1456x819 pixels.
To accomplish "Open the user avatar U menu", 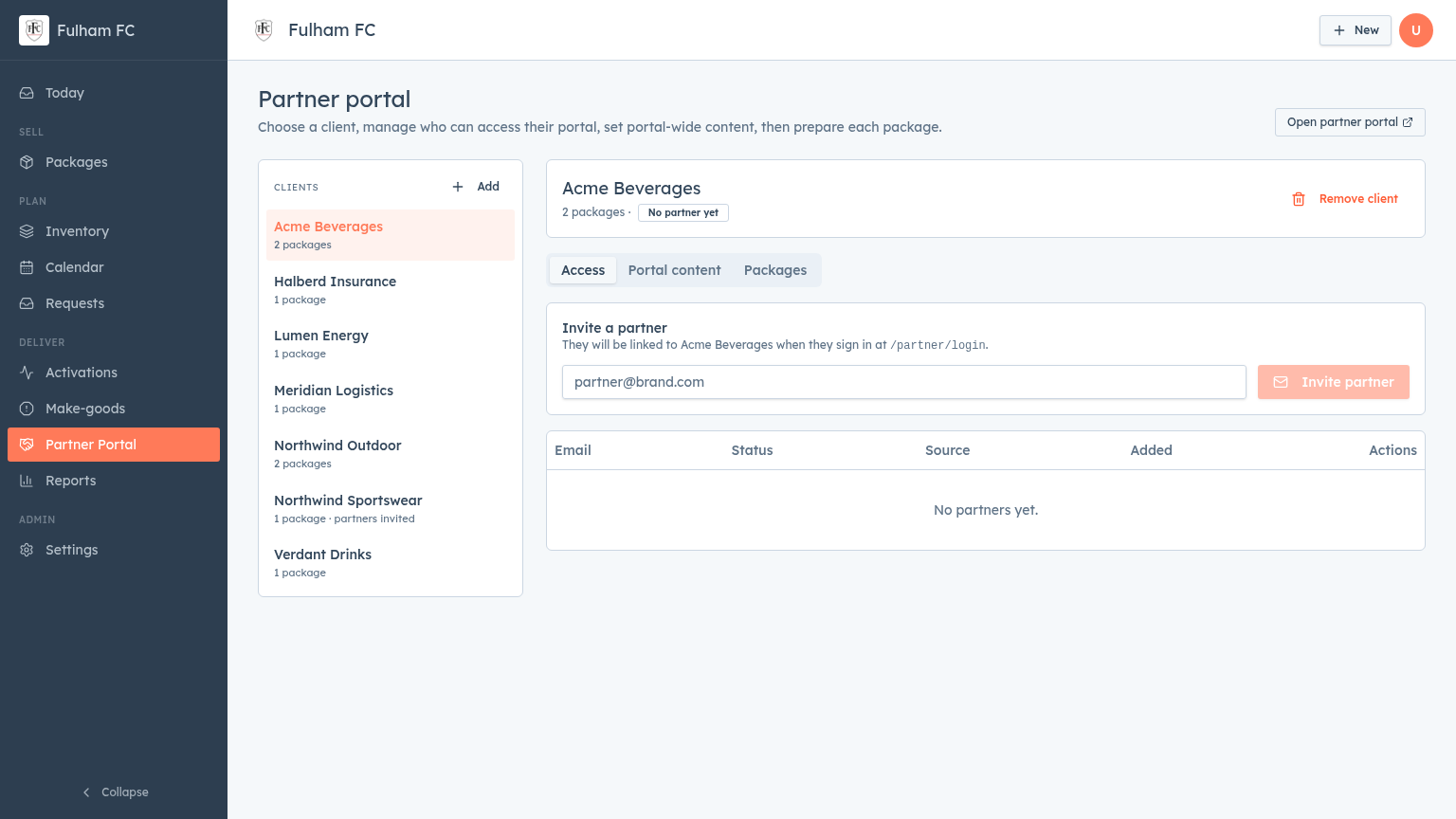I will 1416,30.
